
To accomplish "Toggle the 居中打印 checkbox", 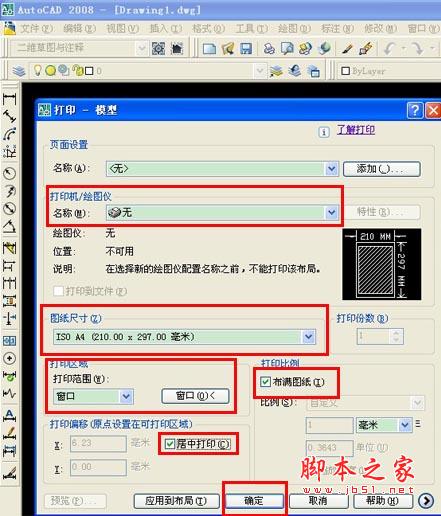I will (x=170, y=444).
